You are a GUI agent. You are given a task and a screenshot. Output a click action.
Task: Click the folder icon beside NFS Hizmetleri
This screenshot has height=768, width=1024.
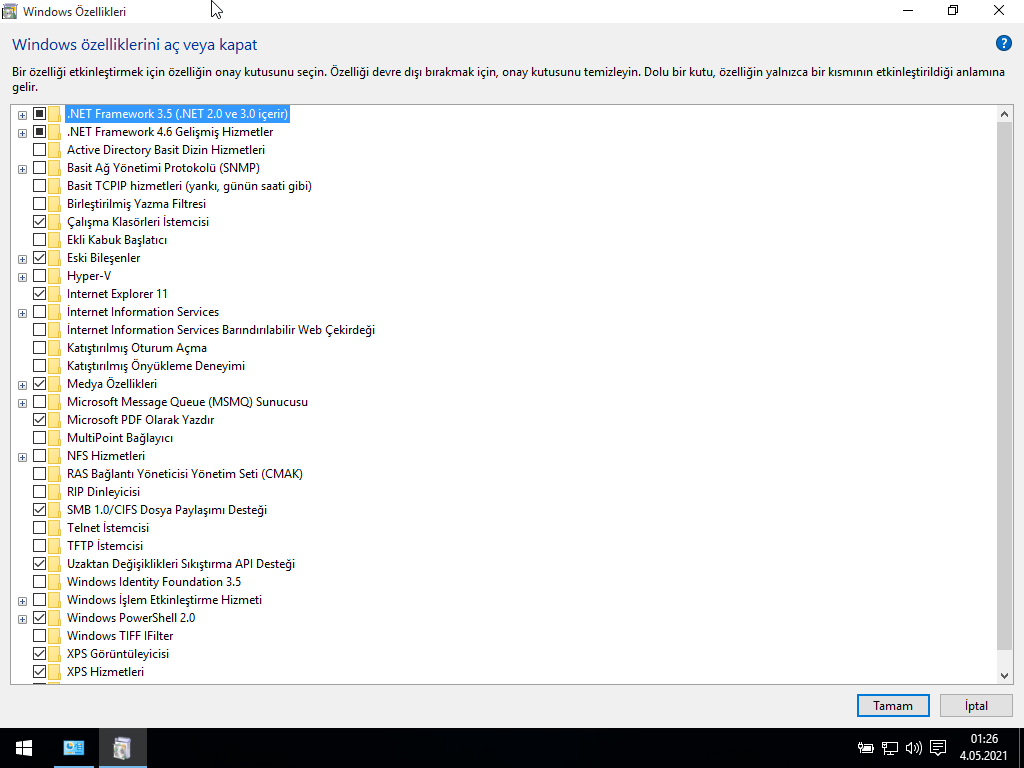54,456
